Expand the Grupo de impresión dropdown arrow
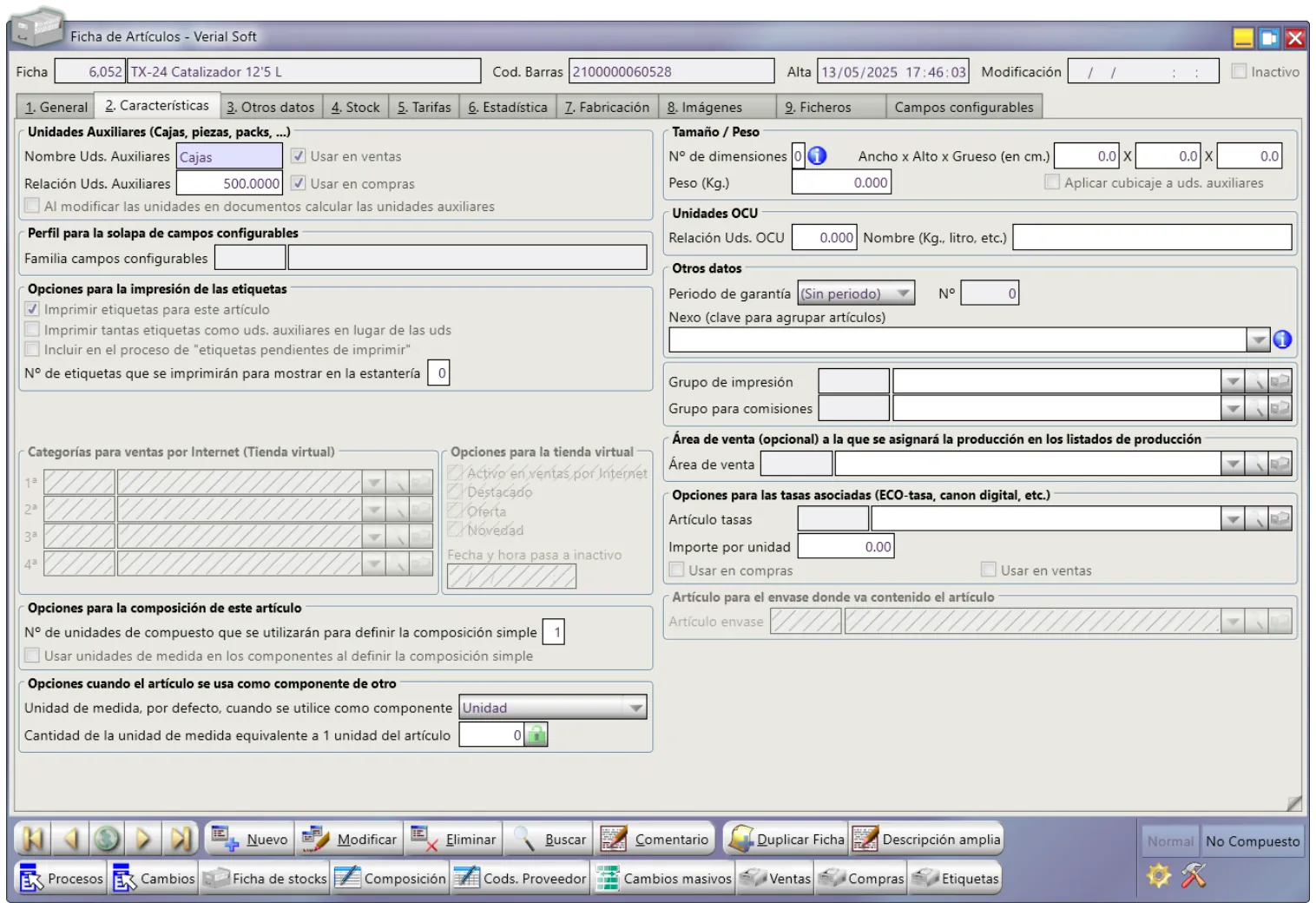The height and width of the screenshot is (903, 1316). click(1233, 381)
